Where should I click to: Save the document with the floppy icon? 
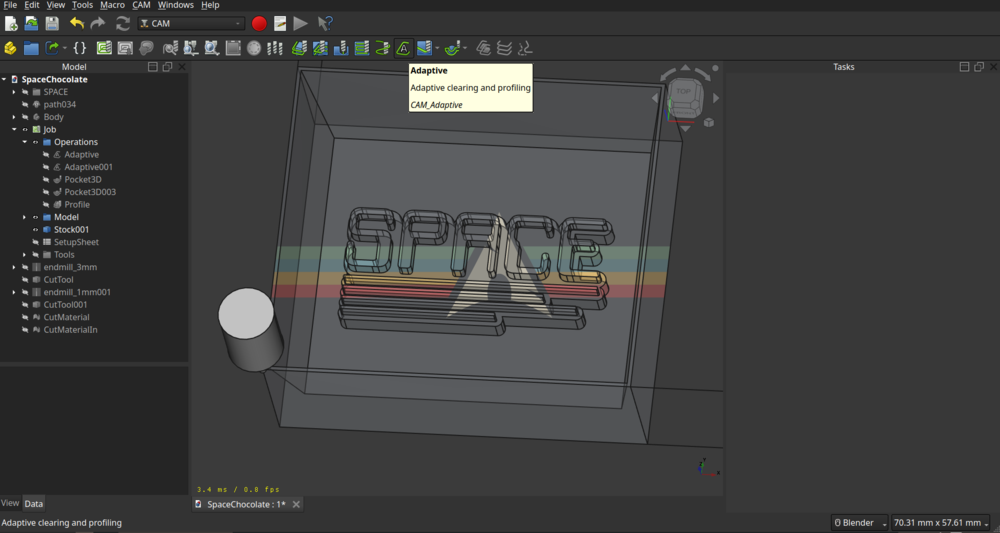click(52, 24)
